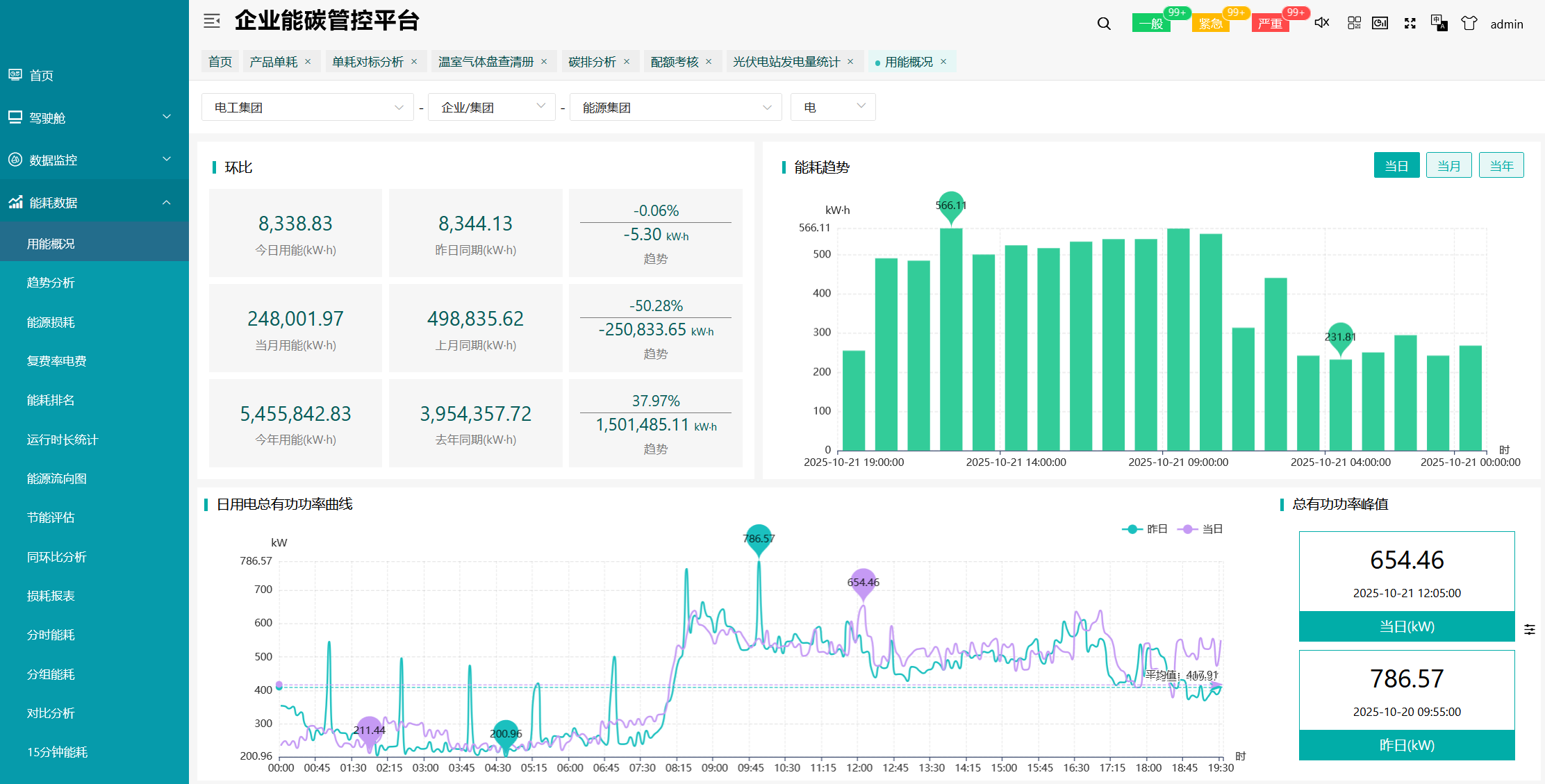Open 能源流向图 in the sidebar
This screenshot has height=784, width=1545.
click(x=57, y=478)
